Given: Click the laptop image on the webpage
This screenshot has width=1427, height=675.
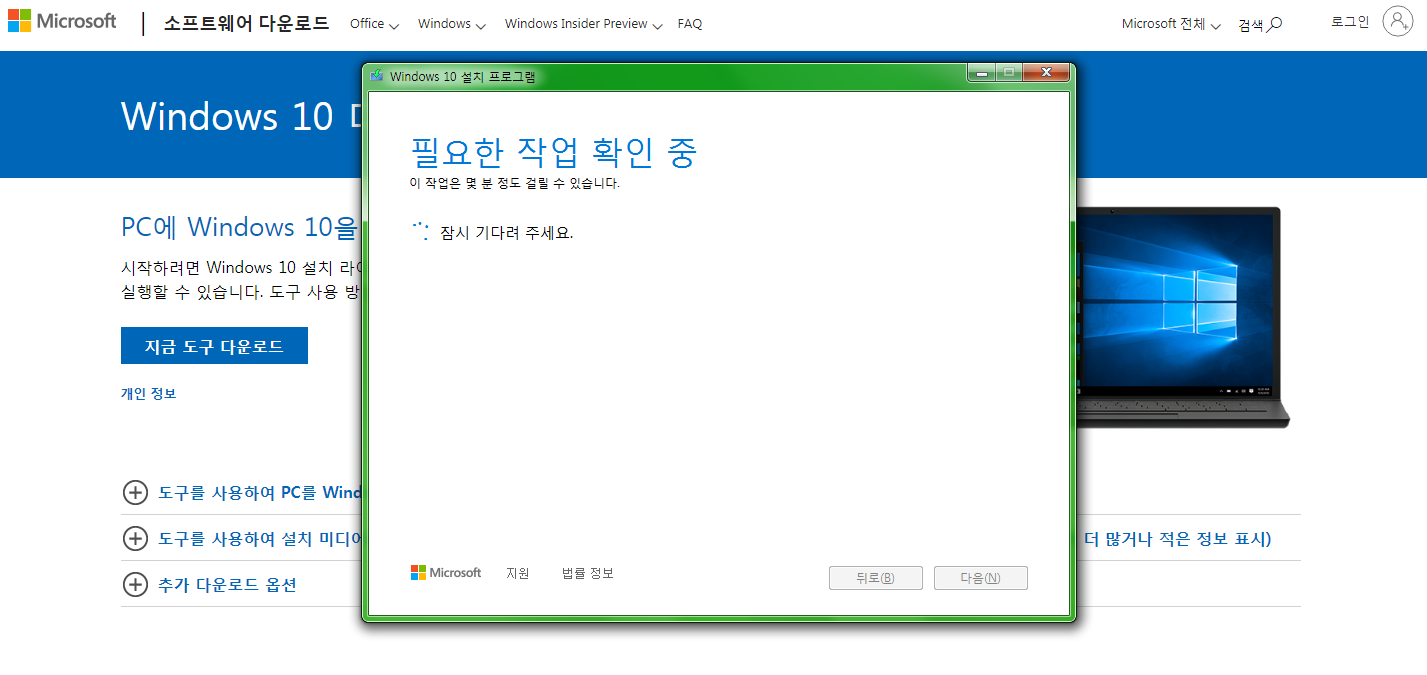Looking at the screenshot, I should (1183, 317).
